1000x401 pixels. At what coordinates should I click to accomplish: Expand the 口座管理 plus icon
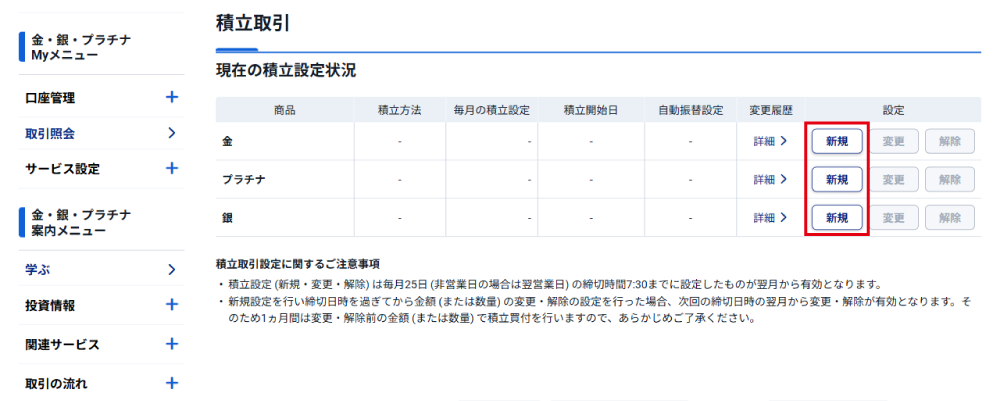click(171, 97)
